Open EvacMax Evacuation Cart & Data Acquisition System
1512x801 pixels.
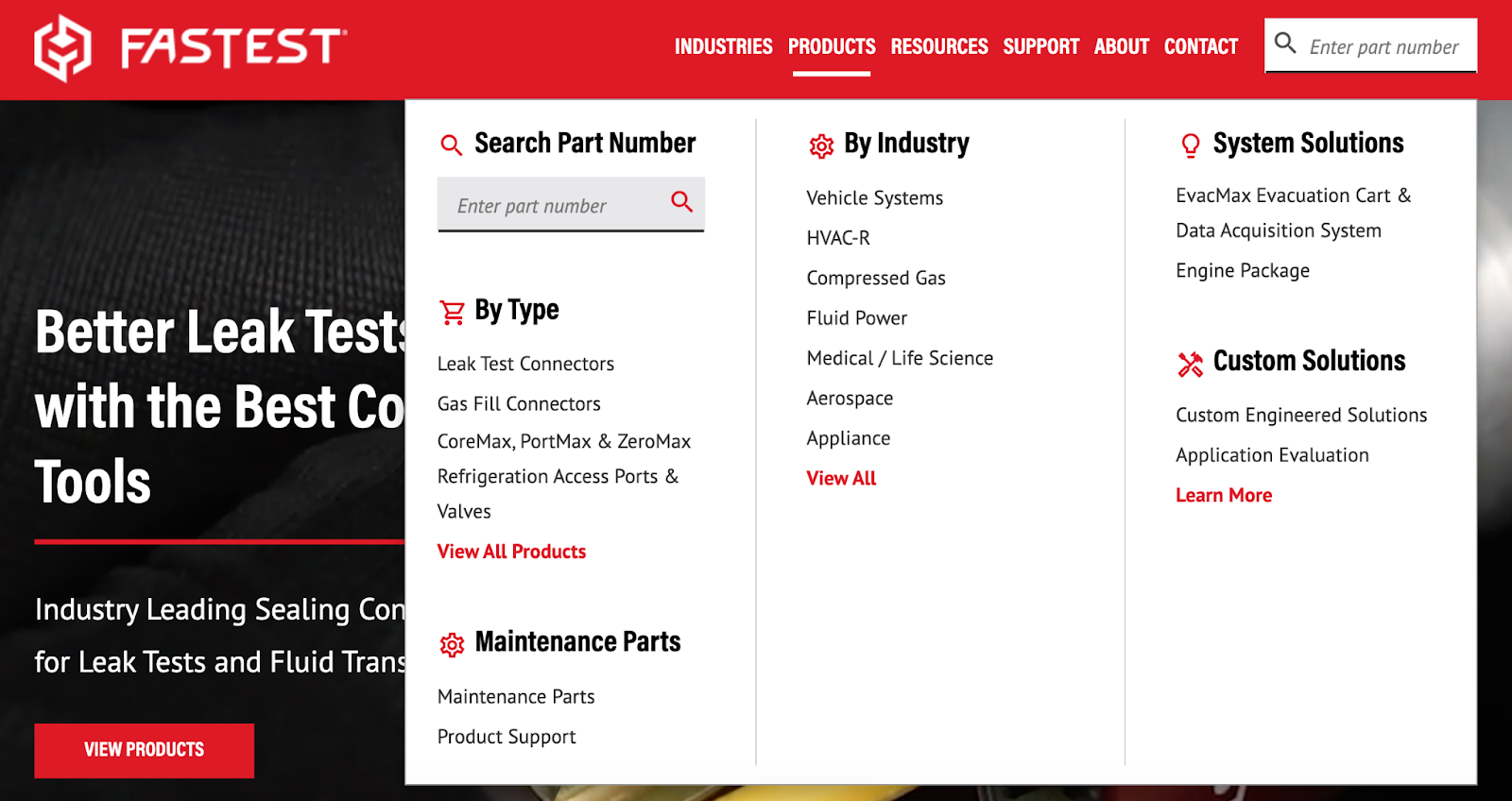[x=1293, y=213]
